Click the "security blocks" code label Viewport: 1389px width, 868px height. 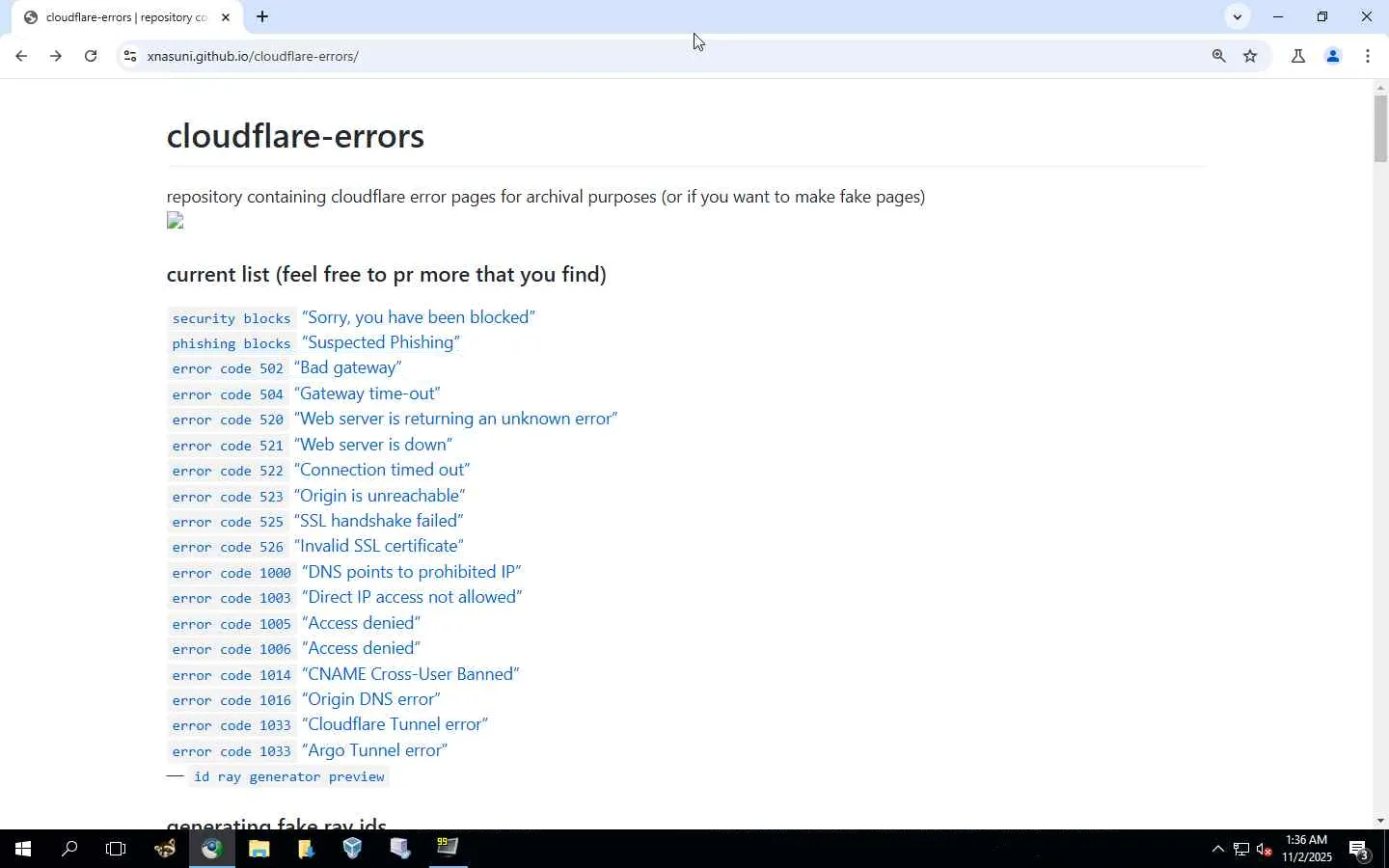(x=231, y=318)
